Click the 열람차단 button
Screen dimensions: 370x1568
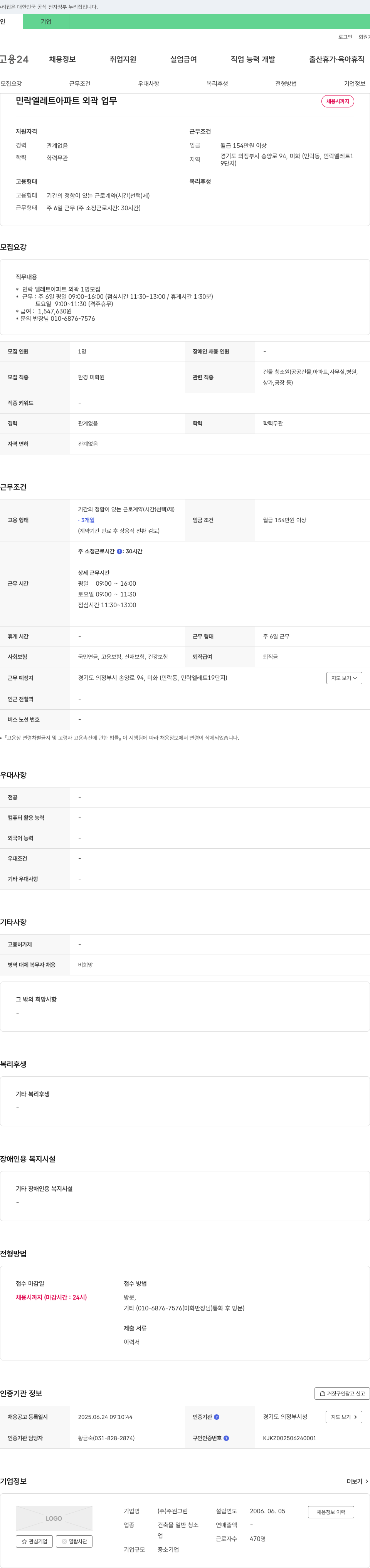click(x=74, y=1541)
